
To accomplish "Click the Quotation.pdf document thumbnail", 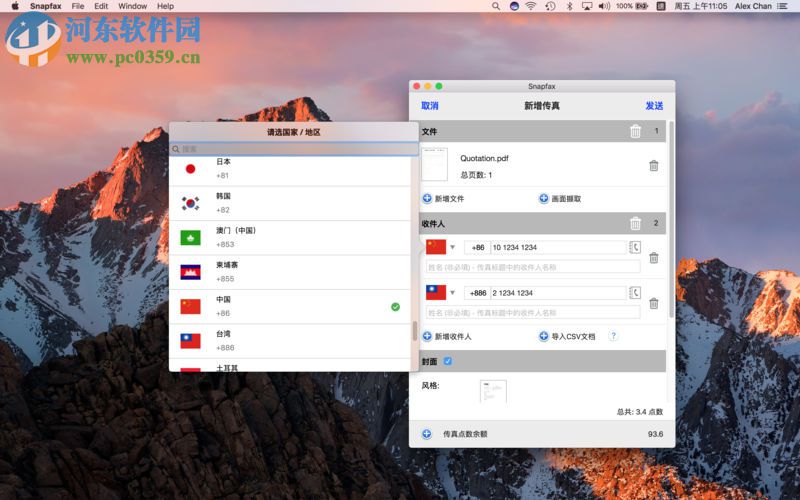I will (434, 164).
